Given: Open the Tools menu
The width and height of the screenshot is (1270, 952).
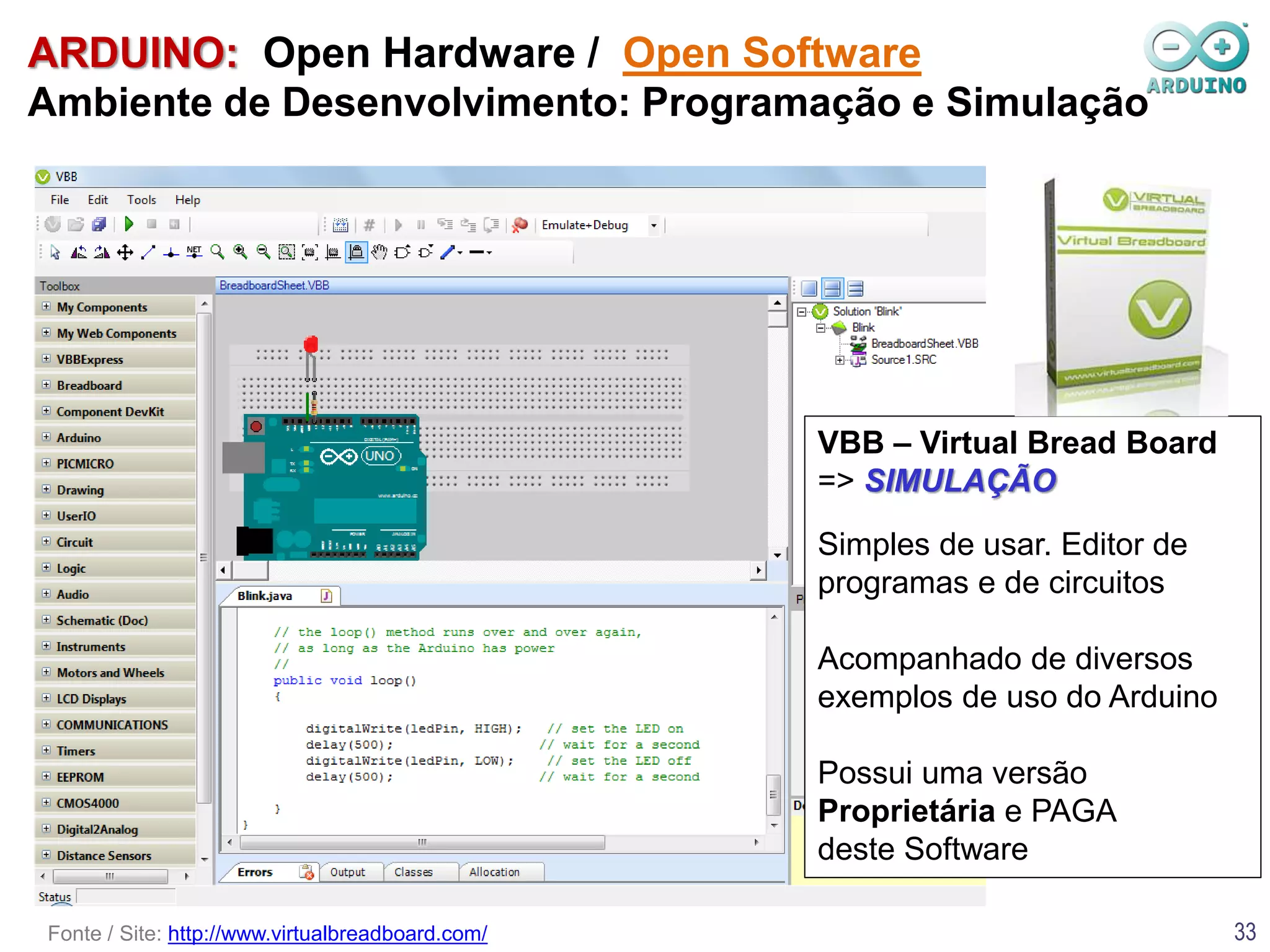Looking at the screenshot, I should click(141, 200).
